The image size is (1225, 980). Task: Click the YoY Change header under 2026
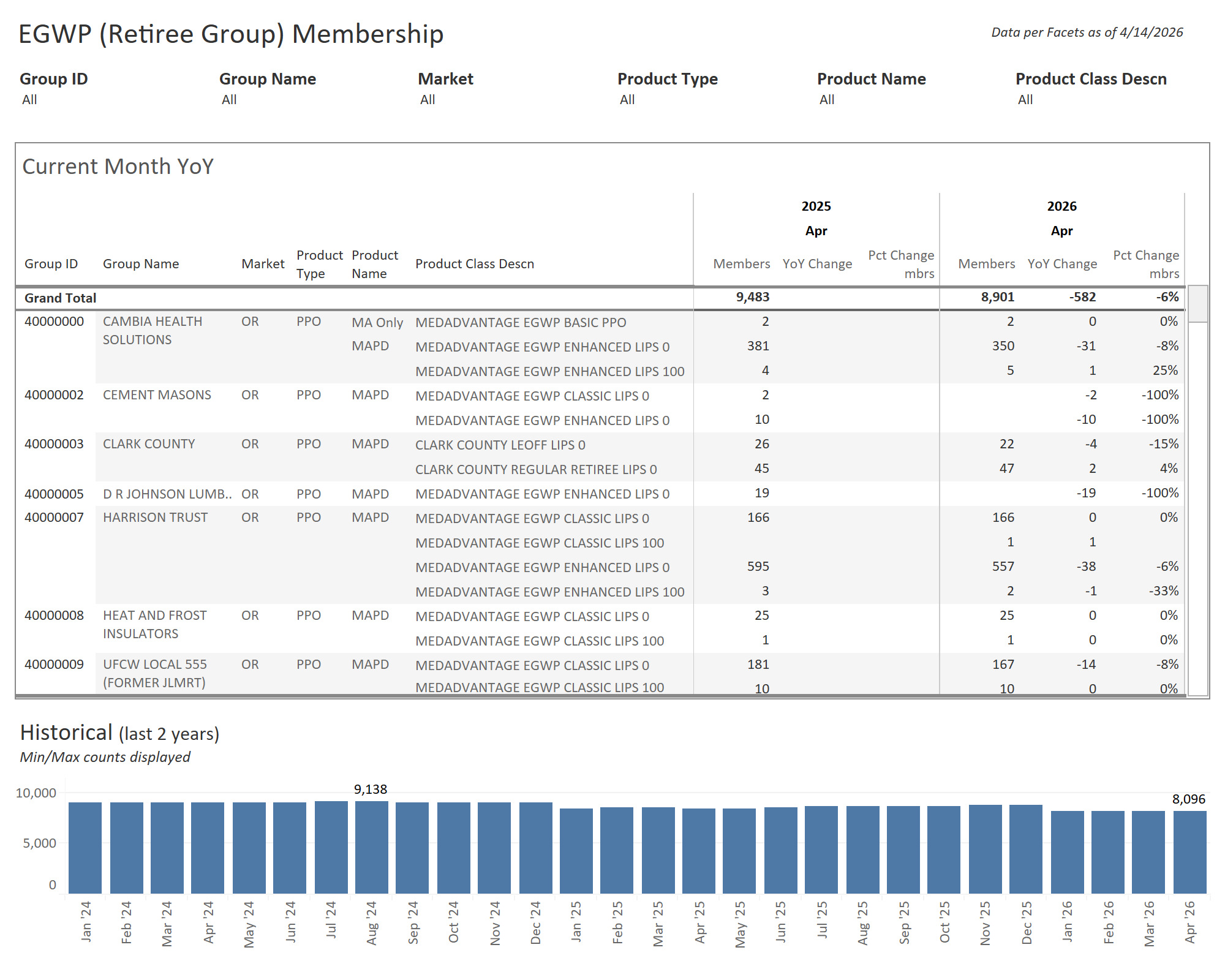point(1063,263)
